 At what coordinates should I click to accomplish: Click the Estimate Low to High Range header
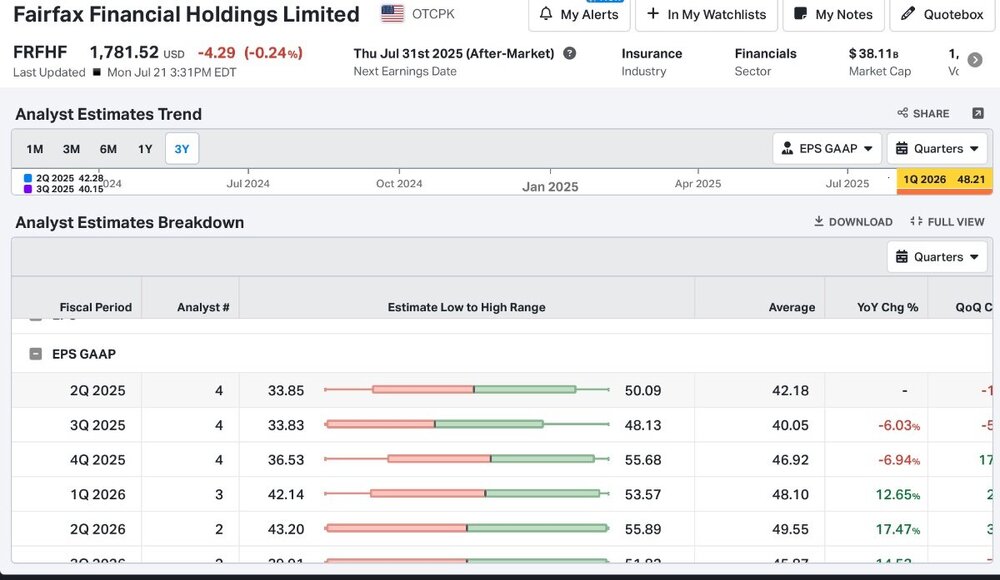point(466,307)
